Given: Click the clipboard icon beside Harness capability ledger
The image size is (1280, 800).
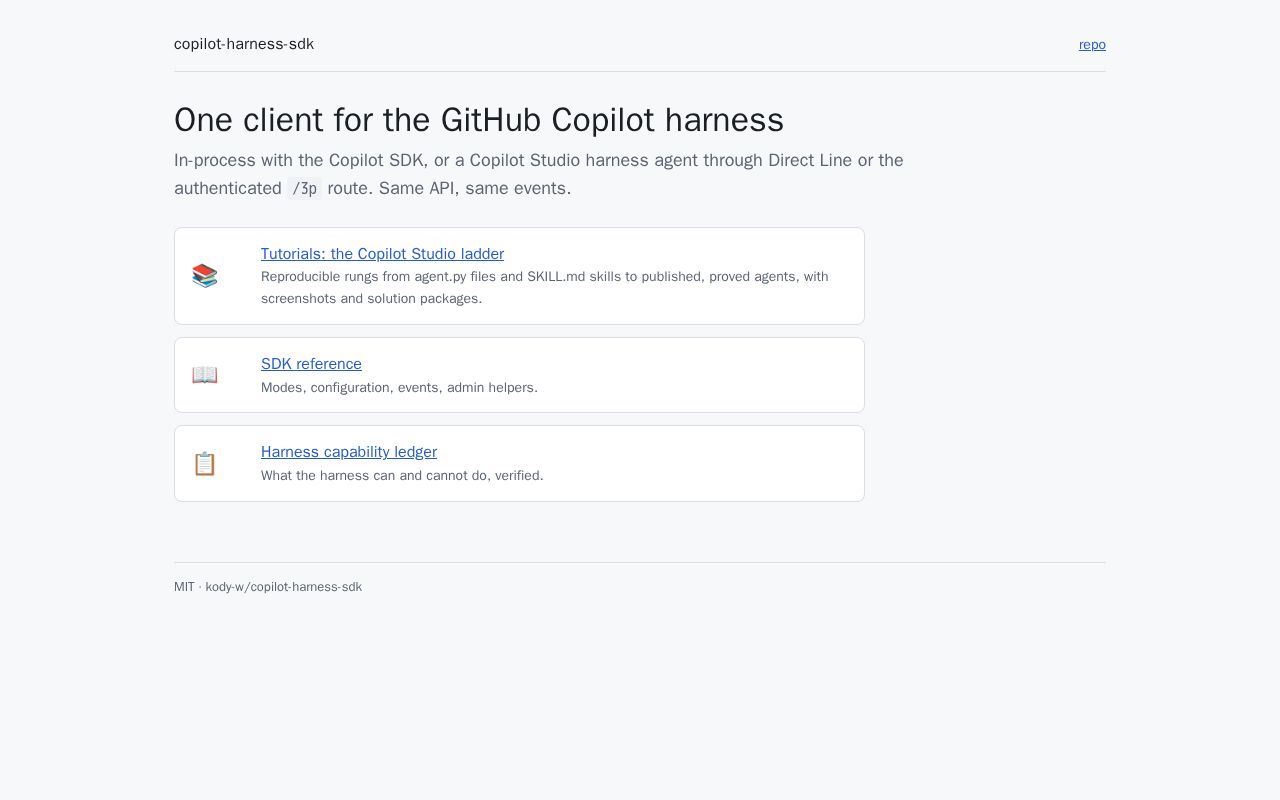Looking at the screenshot, I should (205, 464).
